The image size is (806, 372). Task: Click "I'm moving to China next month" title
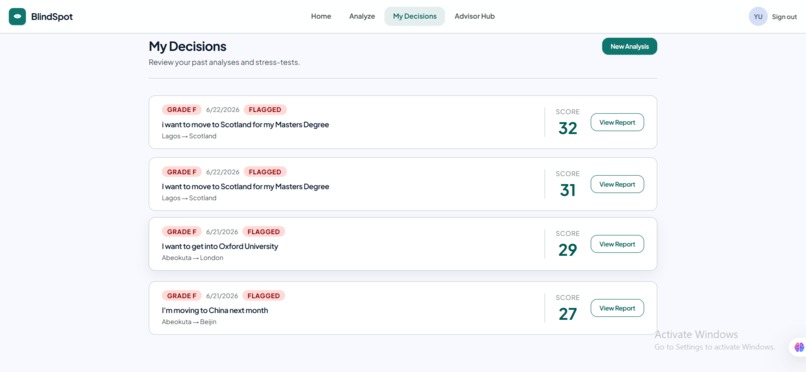click(x=215, y=310)
